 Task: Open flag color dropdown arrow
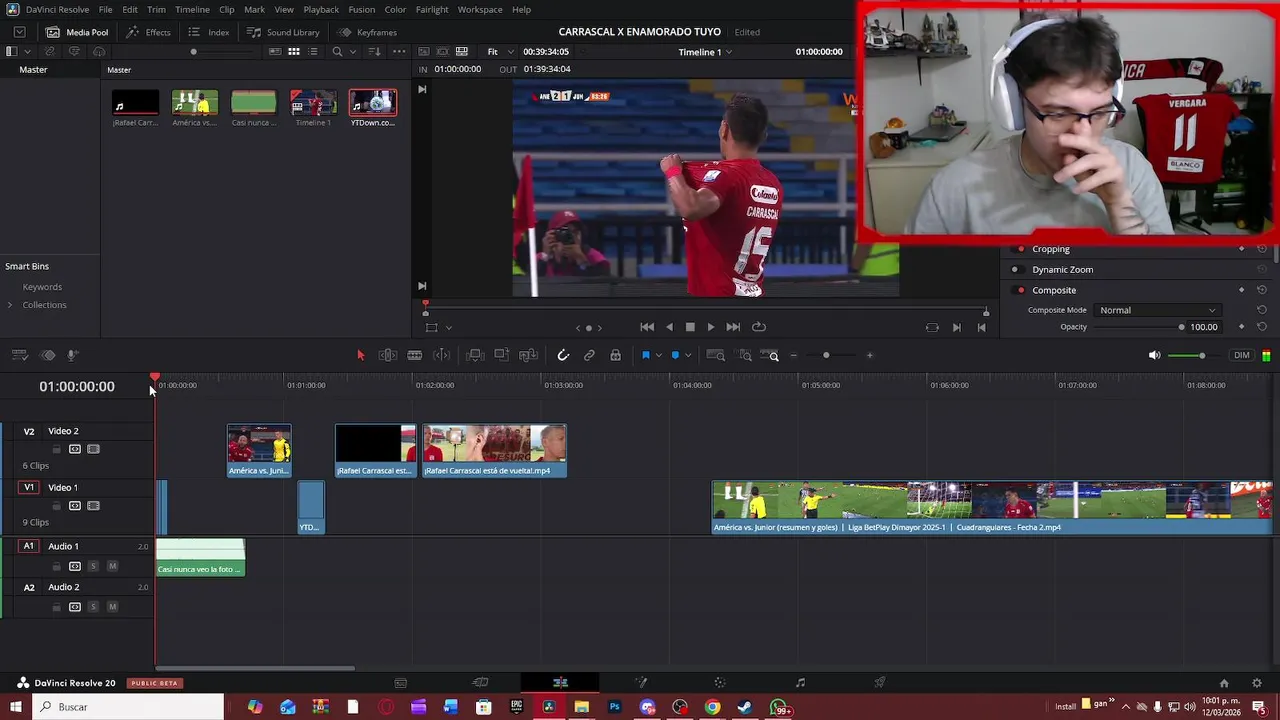[x=658, y=355]
